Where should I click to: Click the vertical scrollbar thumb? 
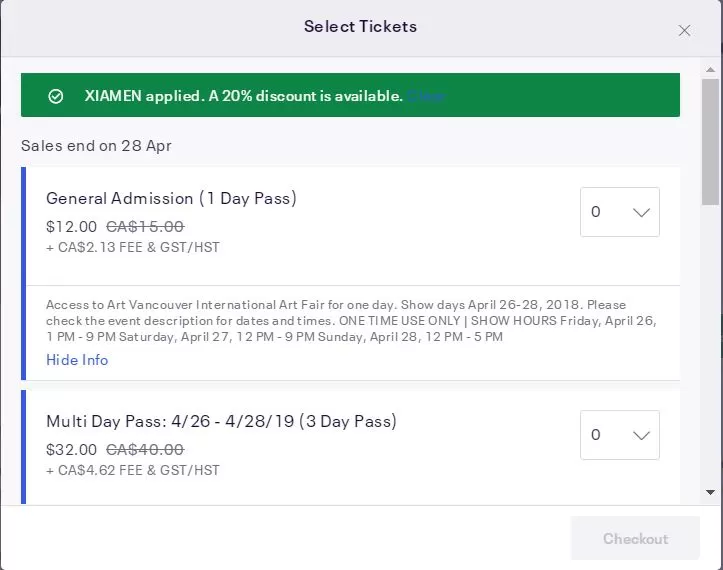(x=711, y=142)
